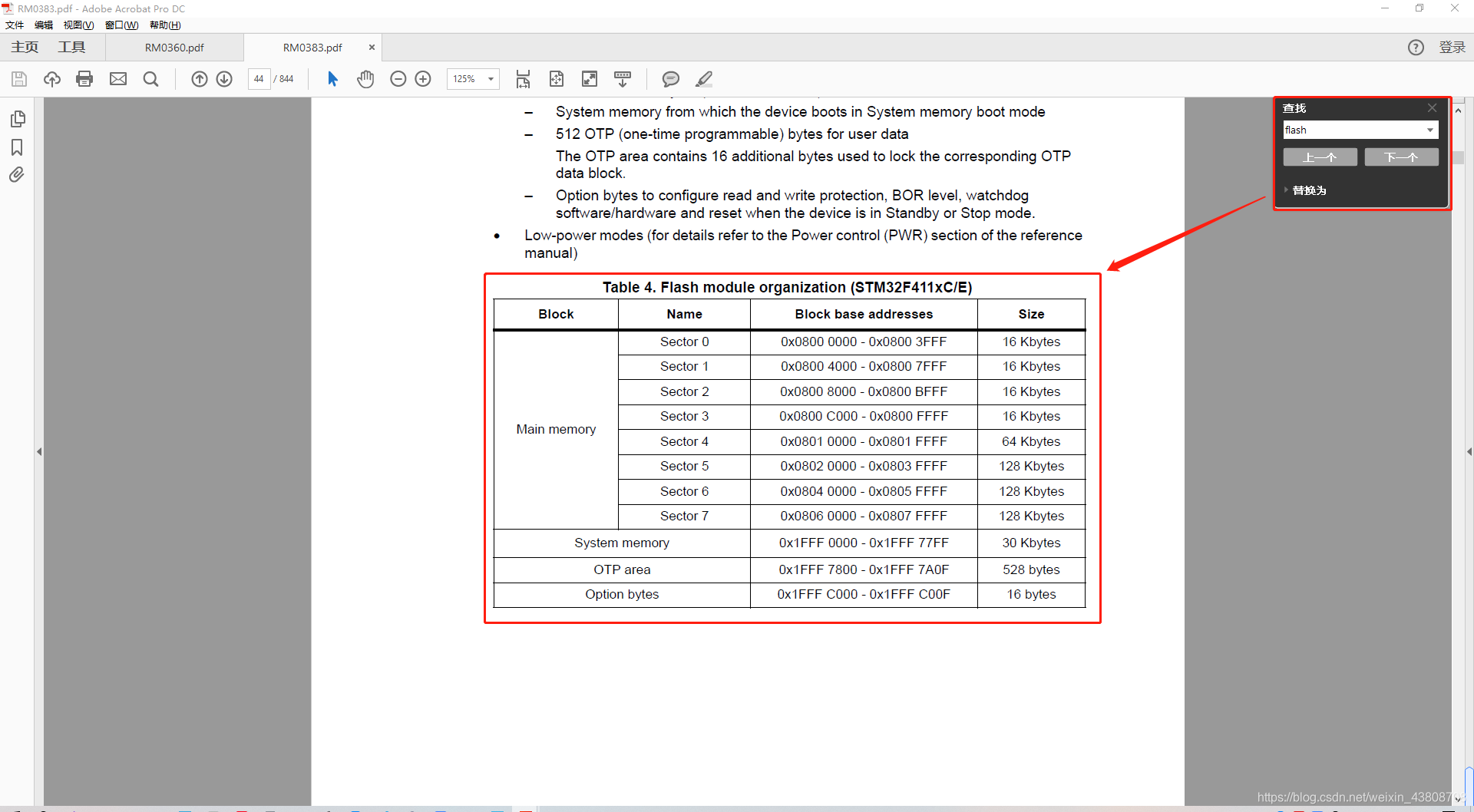Screen dimensions: 1474x812
Task: Enter full screen mode icon
Action: click(x=590, y=79)
